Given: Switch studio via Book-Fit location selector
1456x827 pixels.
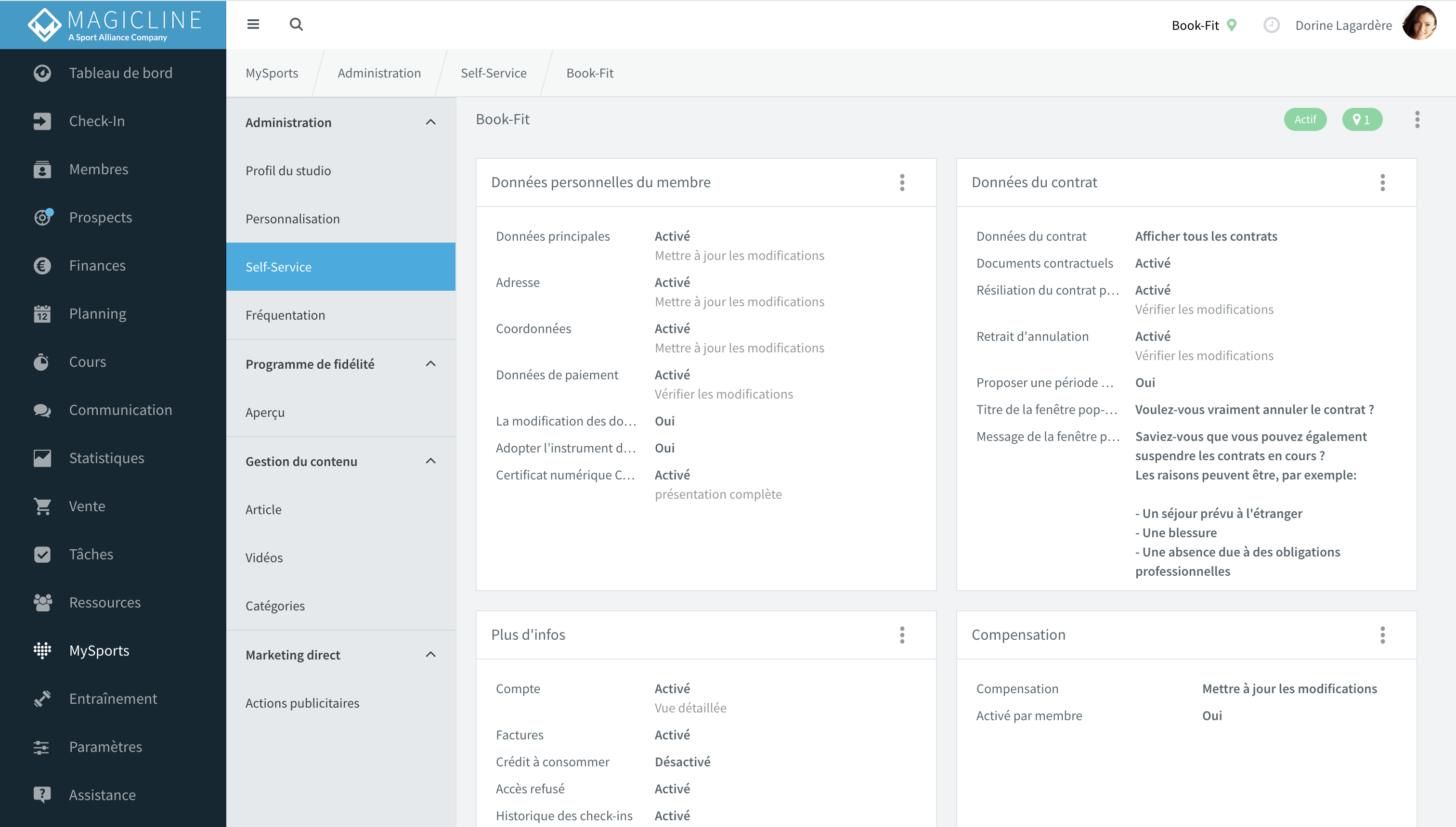Looking at the screenshot, I should [x=1204, y=25].
